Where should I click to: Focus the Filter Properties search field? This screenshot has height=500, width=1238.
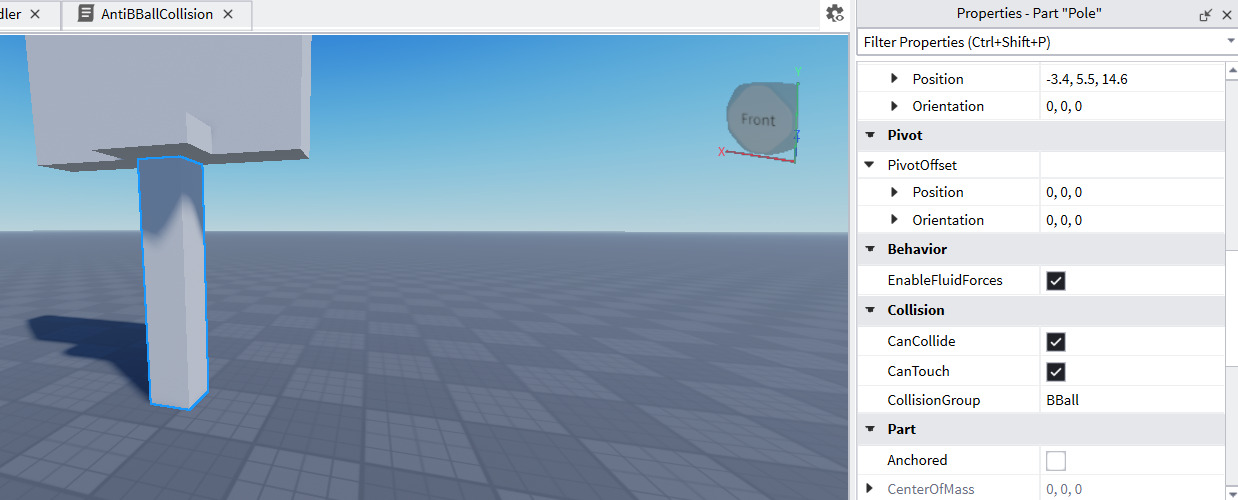click(x=1040, y=42)
